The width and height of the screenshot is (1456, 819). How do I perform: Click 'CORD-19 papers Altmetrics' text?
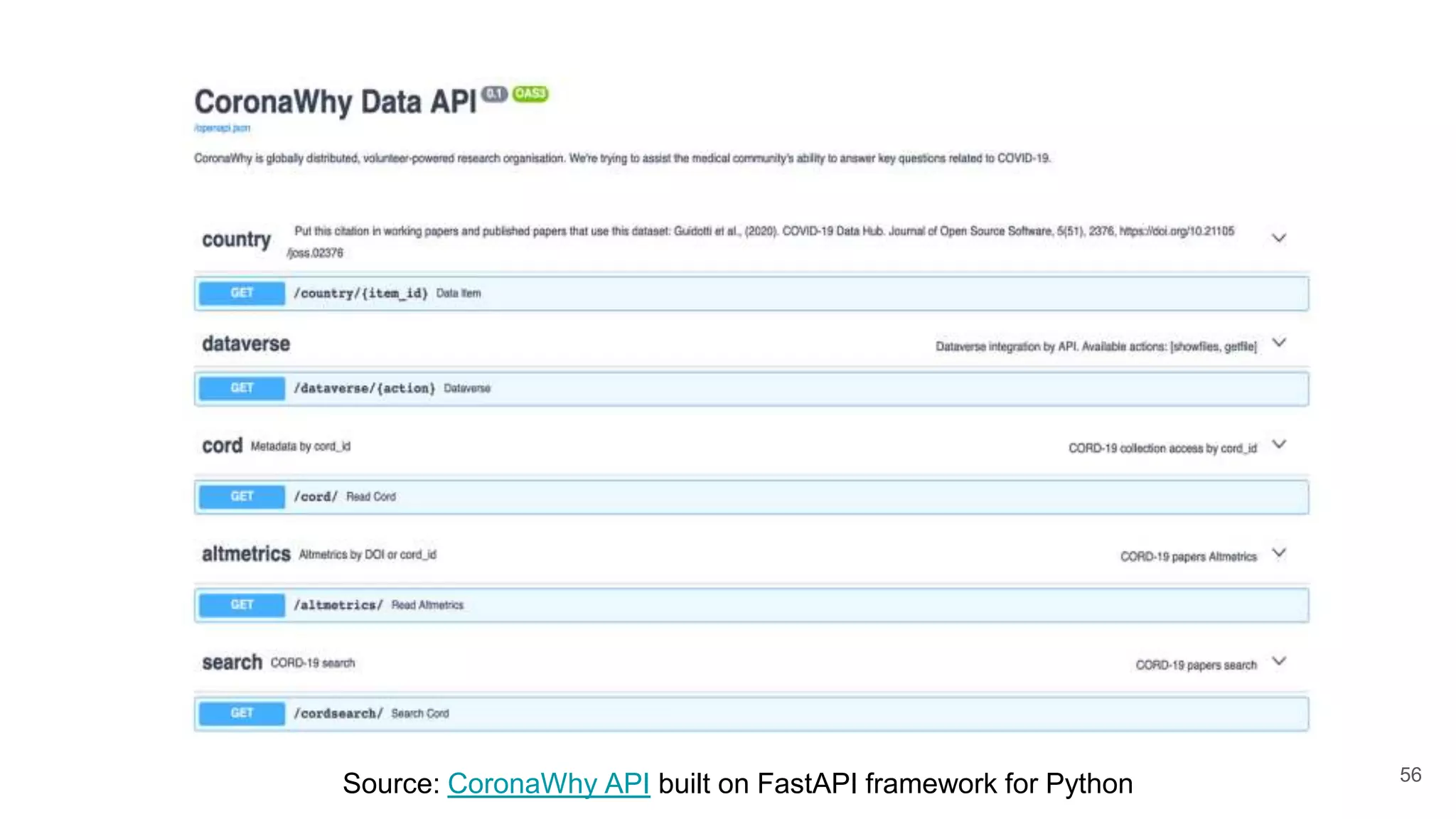click(x=1189, y=557)
